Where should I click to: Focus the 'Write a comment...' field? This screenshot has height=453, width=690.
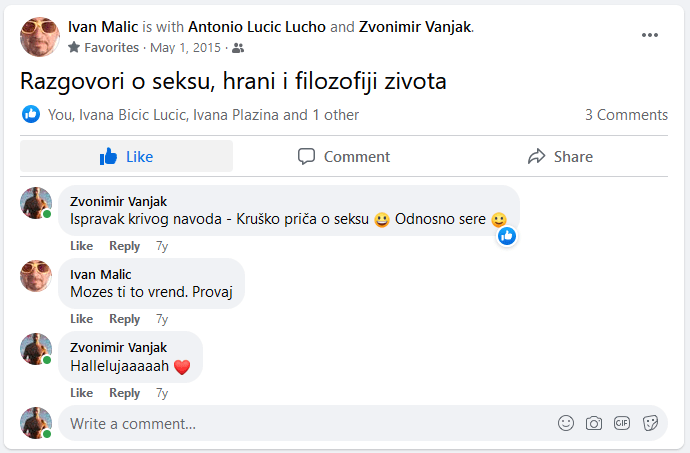pos(300,424)
